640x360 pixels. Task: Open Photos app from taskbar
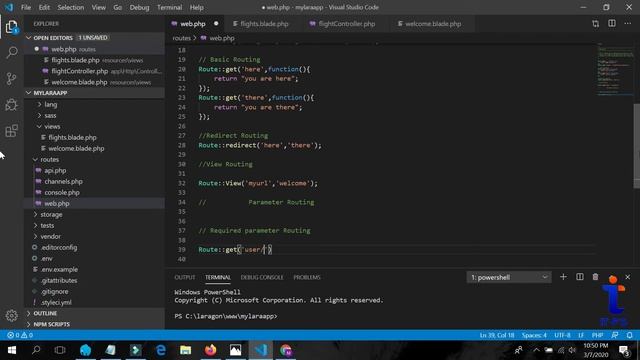pyautogui.click(x=236, y=350)
